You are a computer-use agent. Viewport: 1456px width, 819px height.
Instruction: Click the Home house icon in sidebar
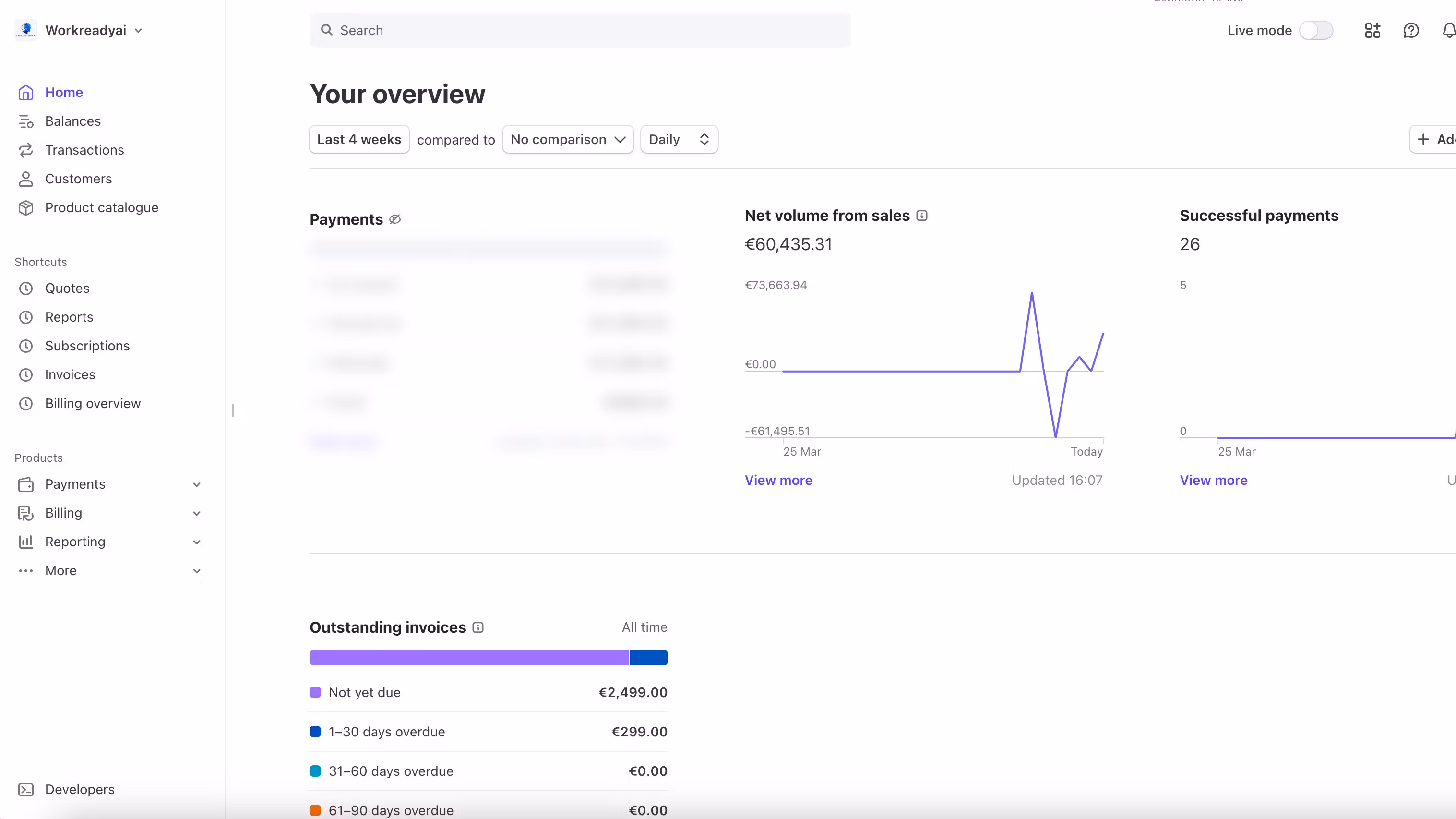(26, 92)
